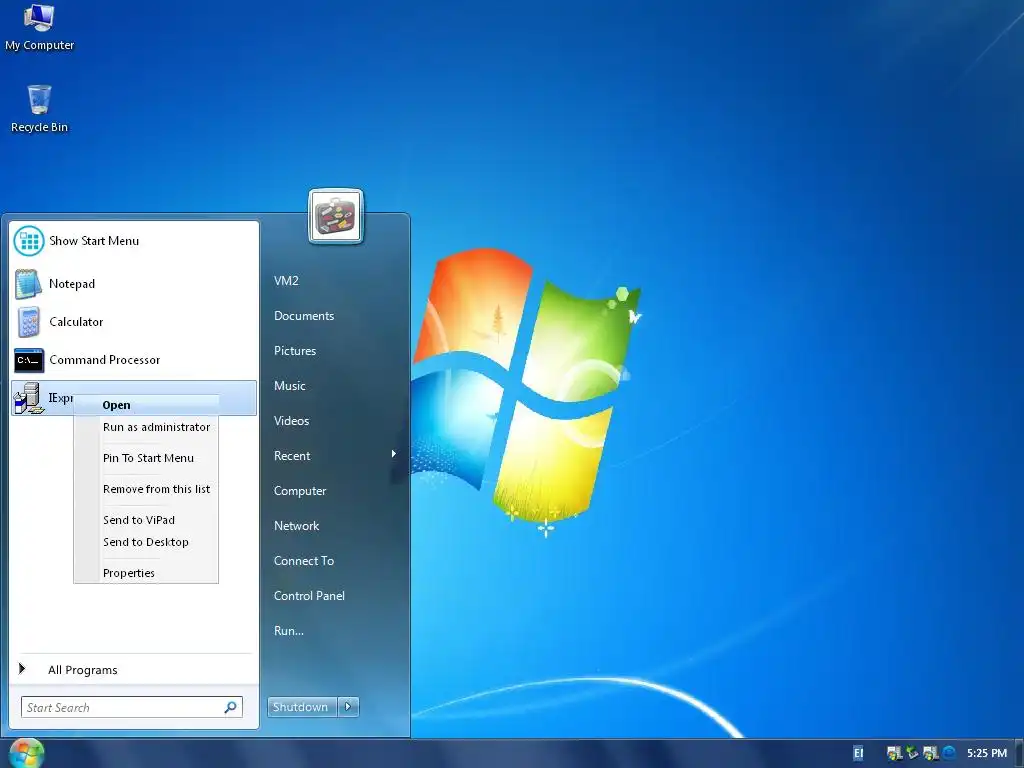Choose Pin To Start Menu
The height and width of the screenshot is (768, 1024).
pyautogui.click(x=146, y=458)
